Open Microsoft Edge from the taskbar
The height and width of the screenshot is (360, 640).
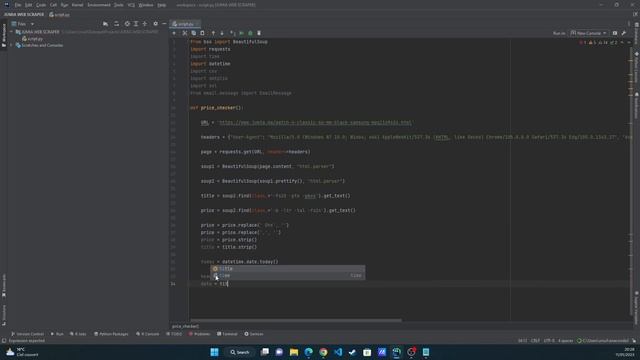coord(309,352)
